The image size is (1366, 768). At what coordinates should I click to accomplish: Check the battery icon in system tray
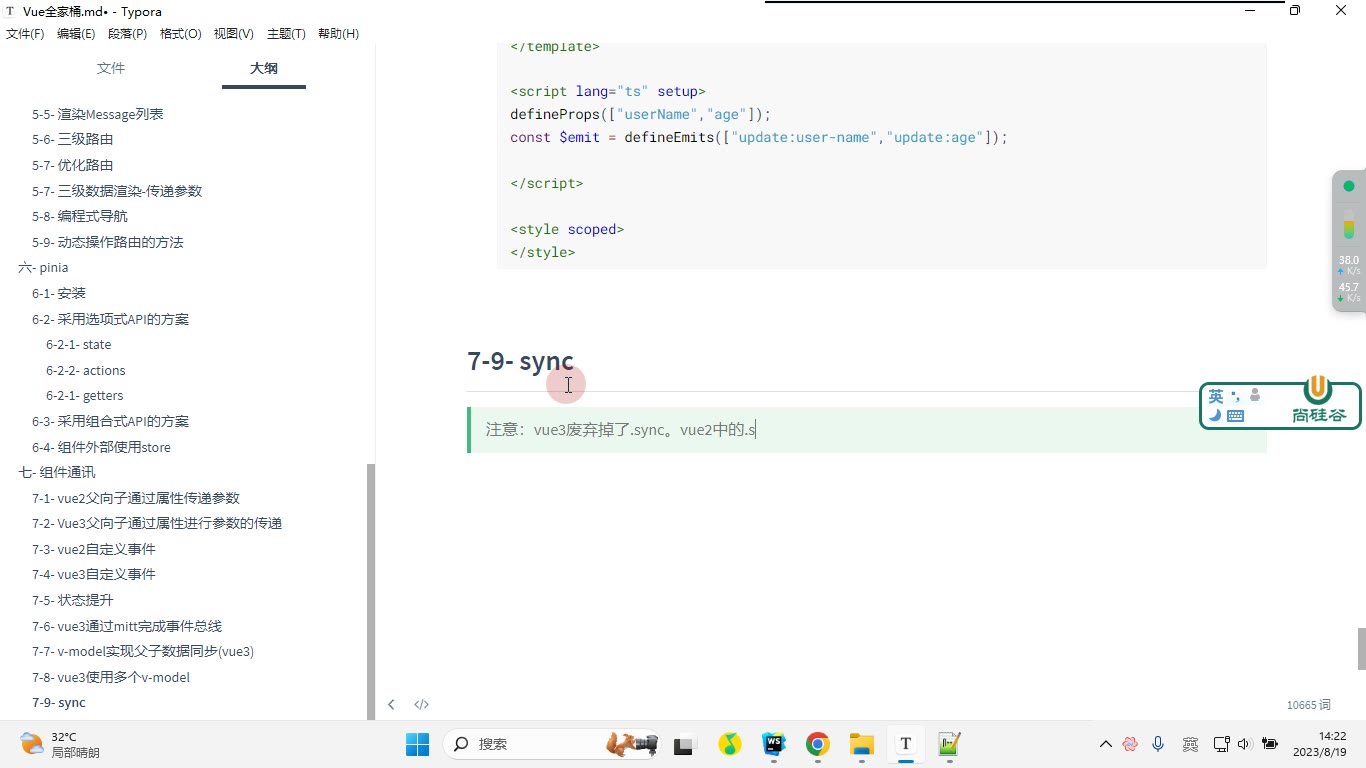click(1270, 744)
